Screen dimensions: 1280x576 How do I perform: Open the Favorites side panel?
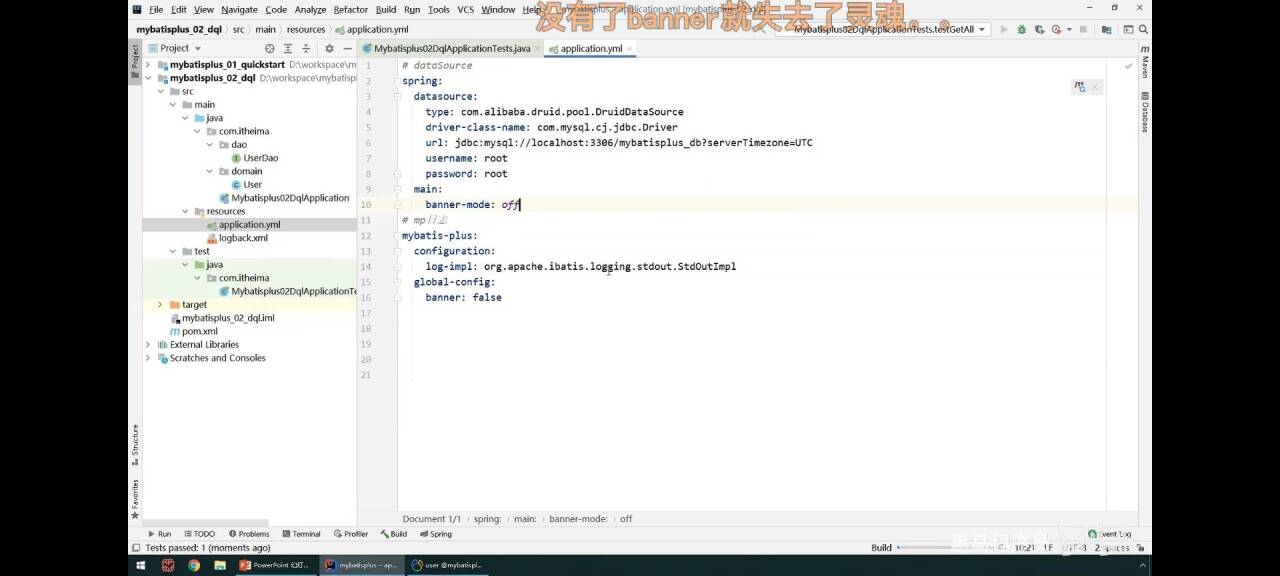click(135, 498)
